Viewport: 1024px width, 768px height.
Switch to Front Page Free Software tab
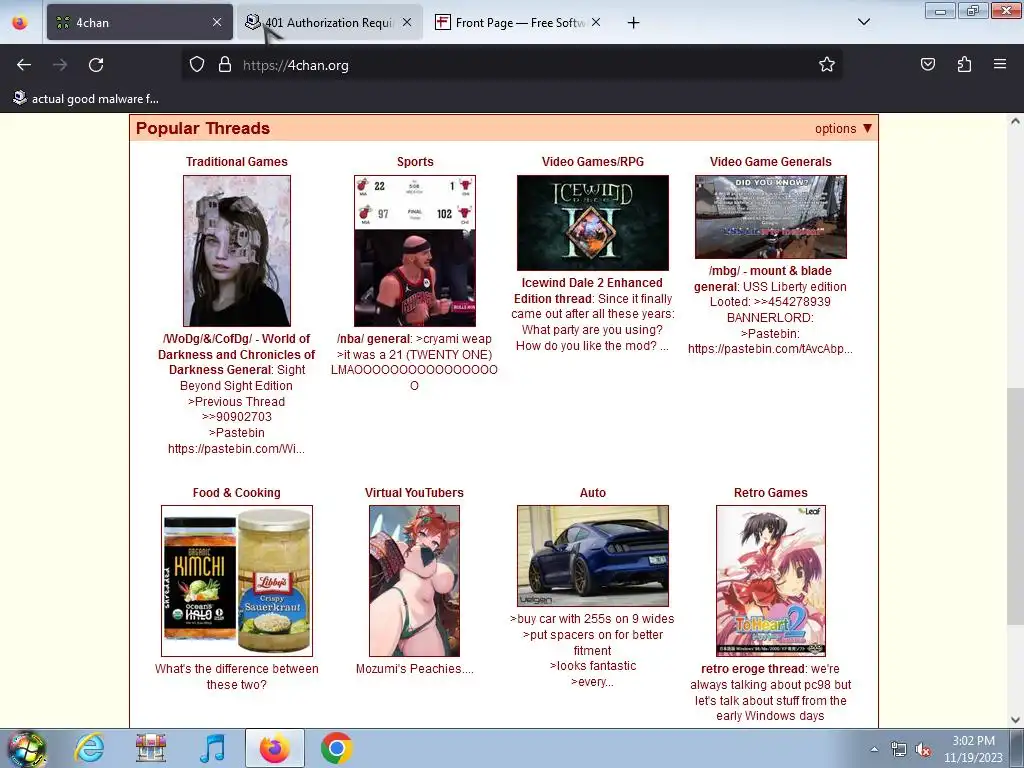[519, 22]
